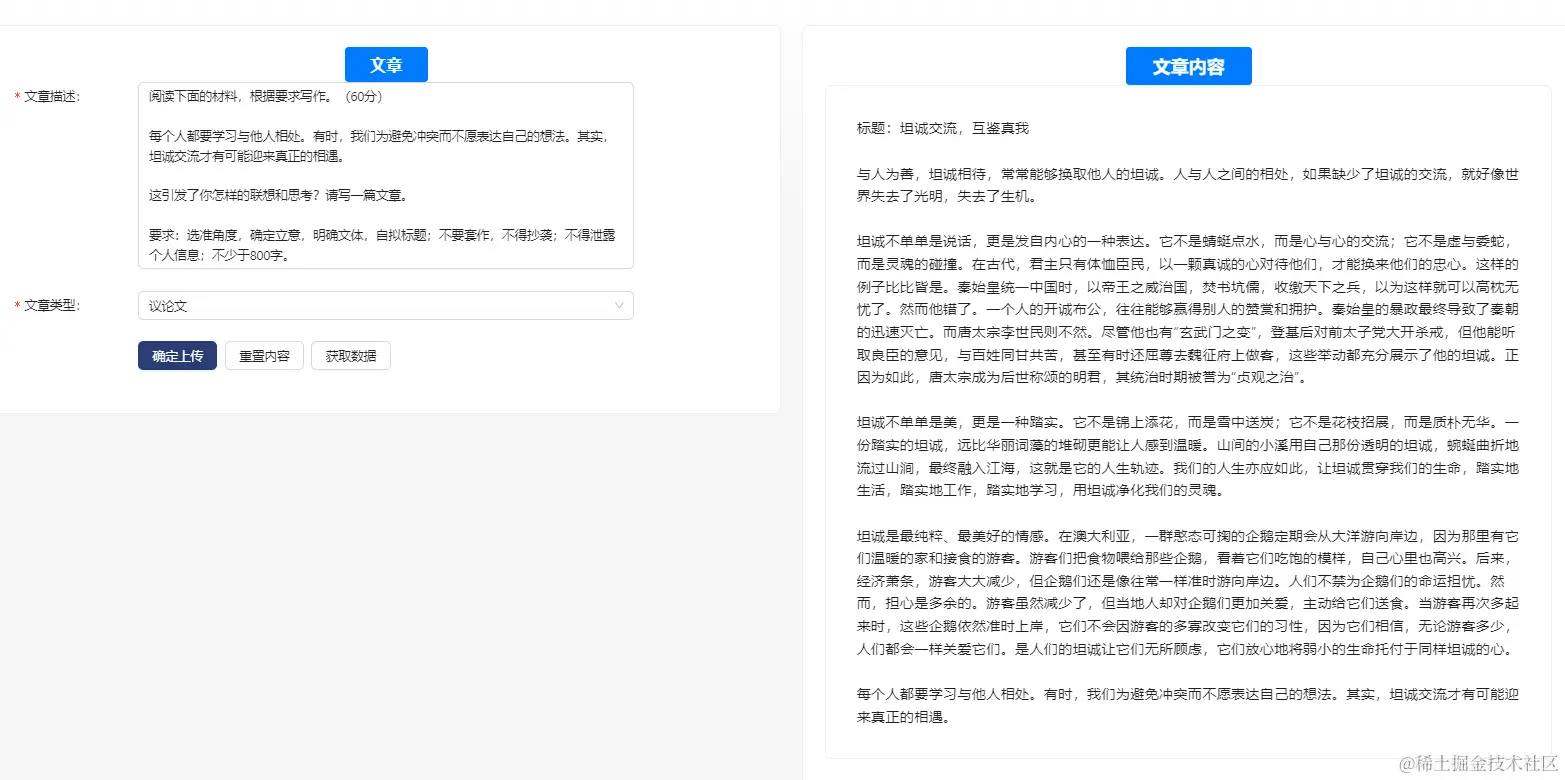This screenshot has height=780, width=1565.
Task: Click the article title line 标题：坦诚交流，互鉴真我
Action: click(x=943, y=129)
